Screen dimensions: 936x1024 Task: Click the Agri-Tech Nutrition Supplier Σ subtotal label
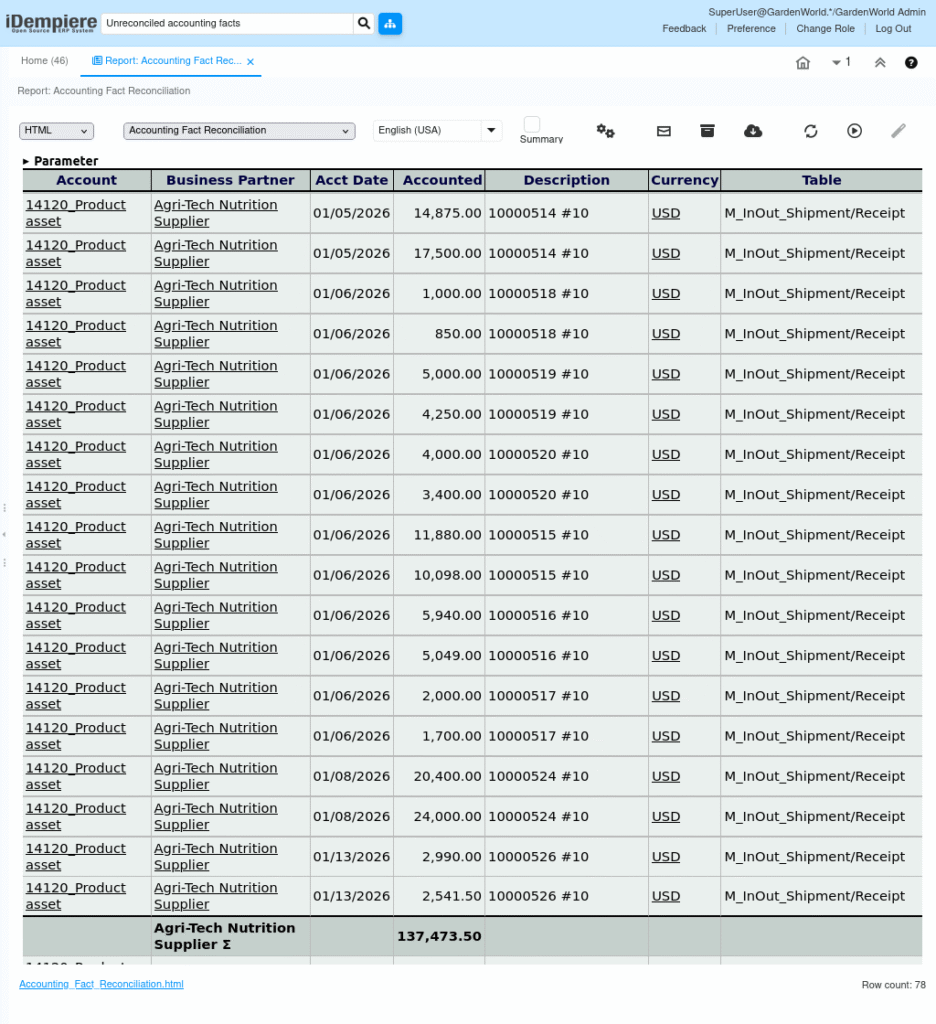pos(225,936)
